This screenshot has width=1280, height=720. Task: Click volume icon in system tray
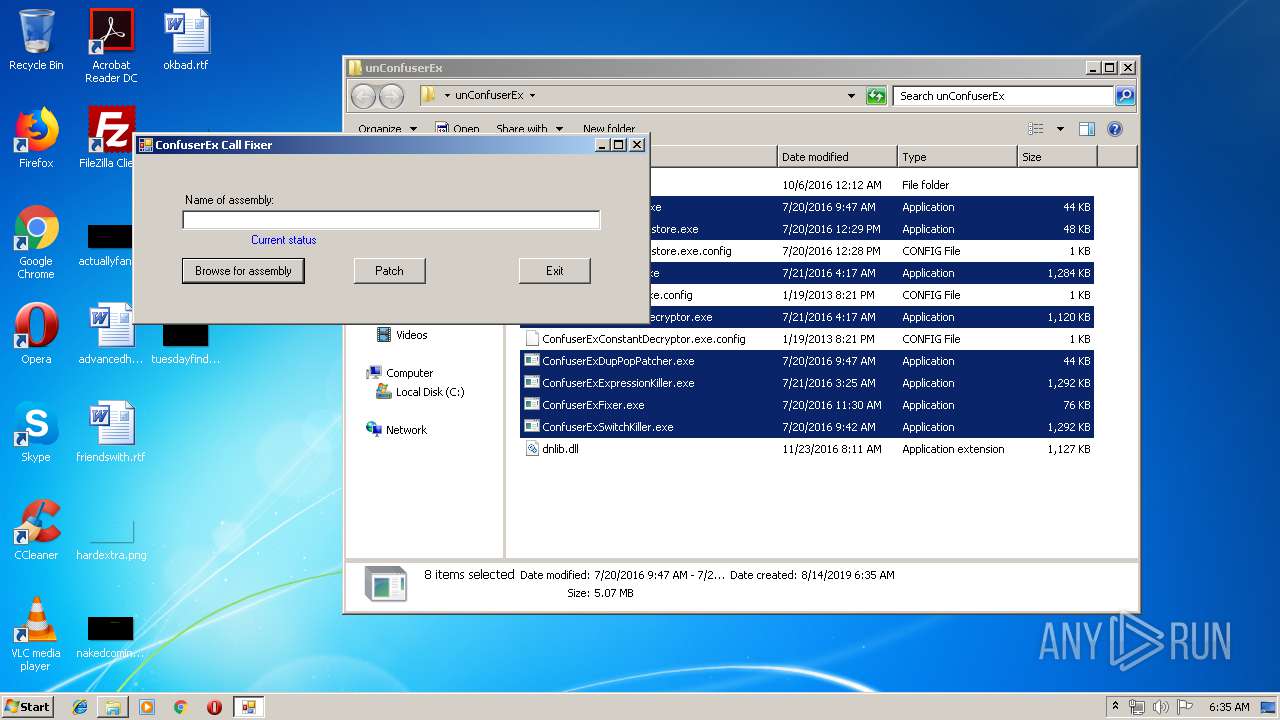[x=1161, y=707]
